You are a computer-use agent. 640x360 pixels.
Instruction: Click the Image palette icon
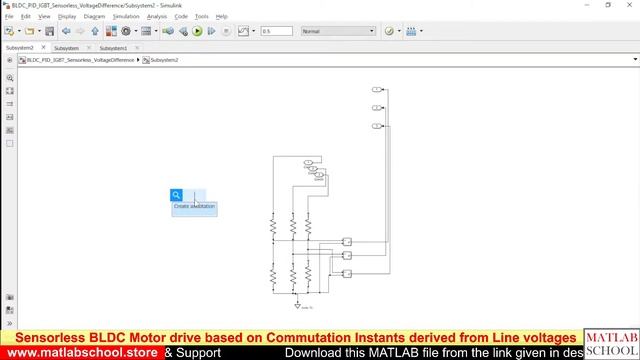10,130
